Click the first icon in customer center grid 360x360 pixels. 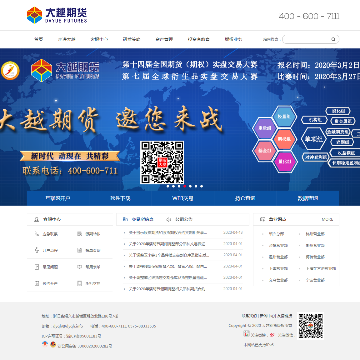point(37,234)
